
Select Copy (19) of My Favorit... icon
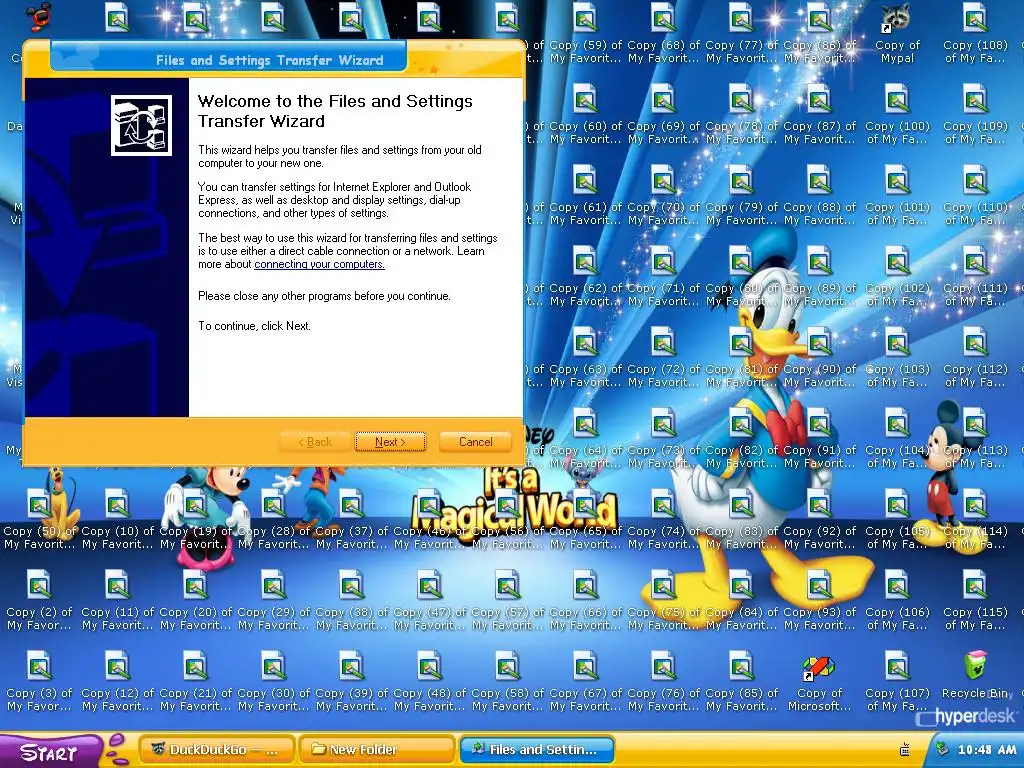(195, 503)
